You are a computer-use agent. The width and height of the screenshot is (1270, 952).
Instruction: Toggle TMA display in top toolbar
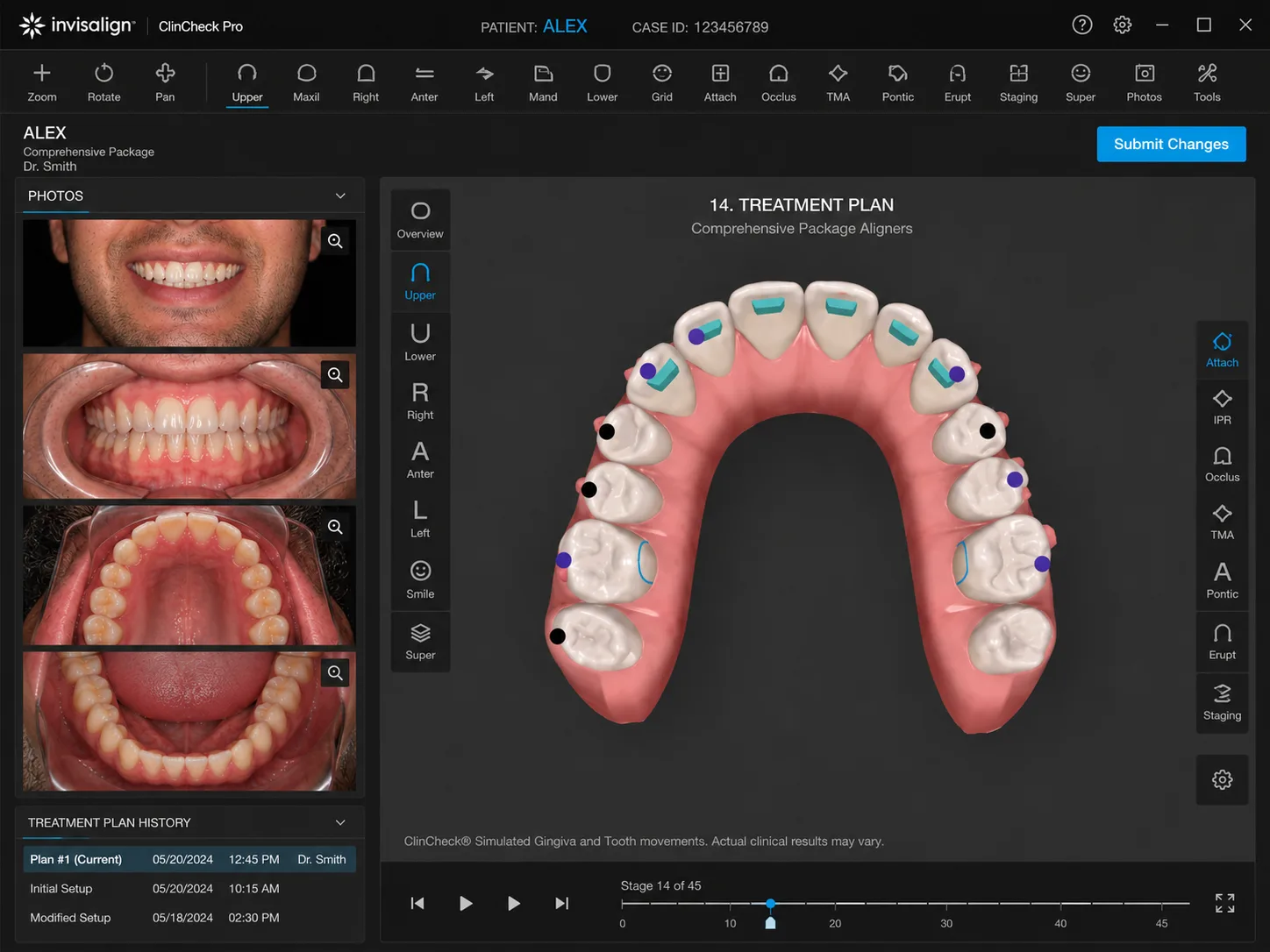coord(838,82)
